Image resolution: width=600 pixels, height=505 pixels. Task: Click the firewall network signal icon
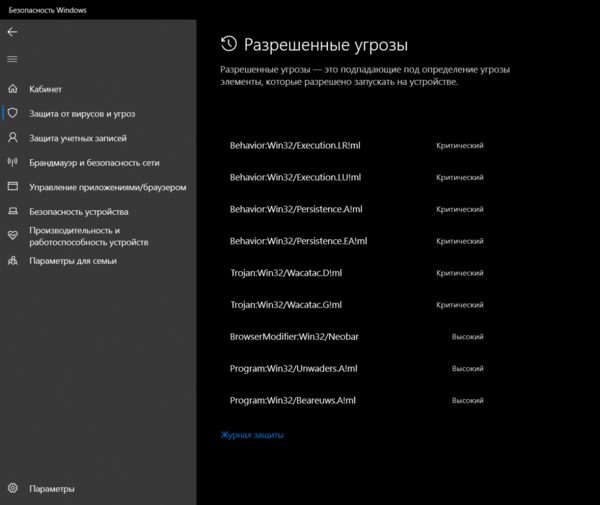12,162
